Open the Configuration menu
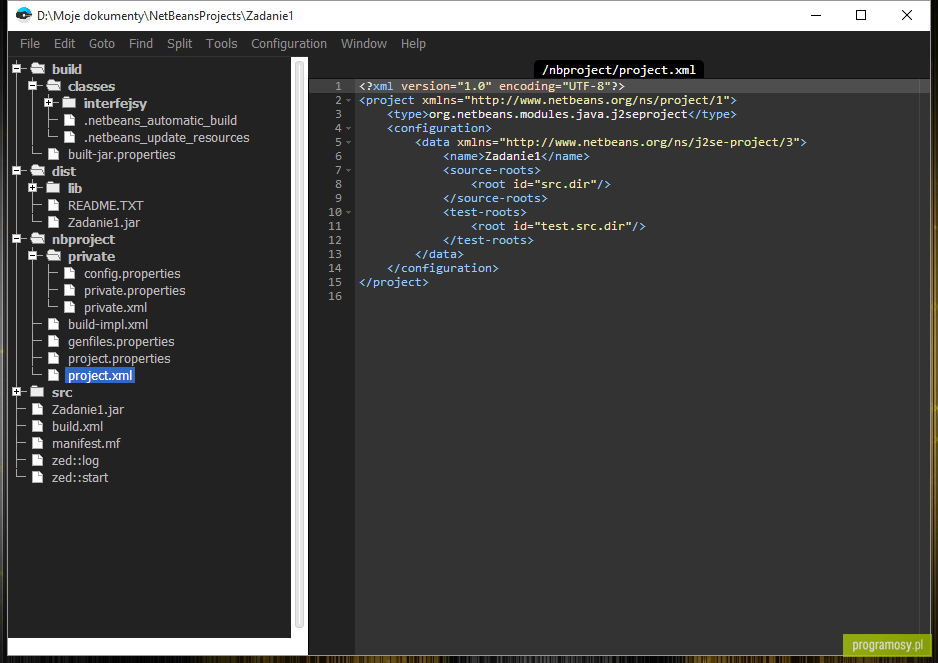This screenshot has height=663, width=938. point(289,44)
